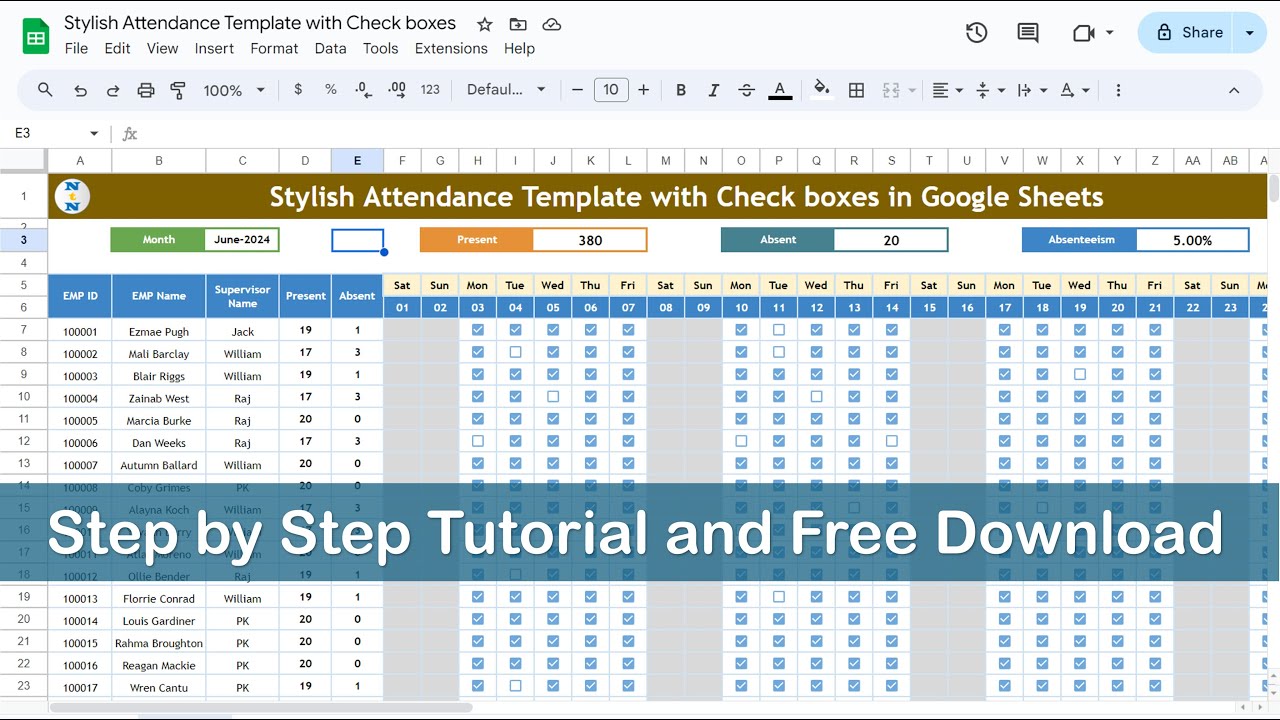Collapse the menus with up chevron
The height and width of the screenshot is (720, 1280).
point(1234,90)
